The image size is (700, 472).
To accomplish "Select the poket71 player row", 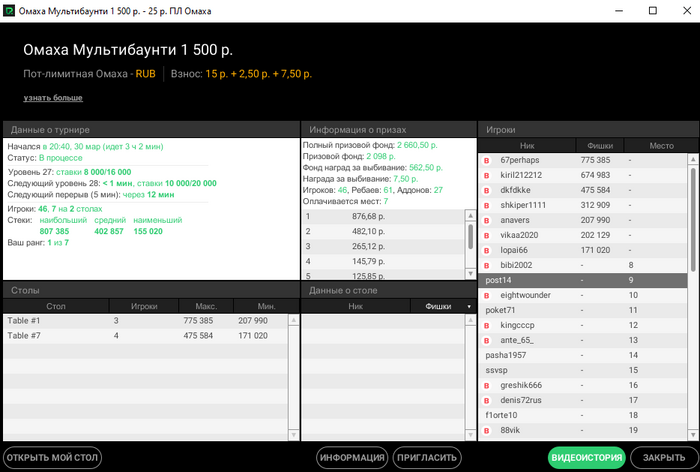I will pos(583,310).
